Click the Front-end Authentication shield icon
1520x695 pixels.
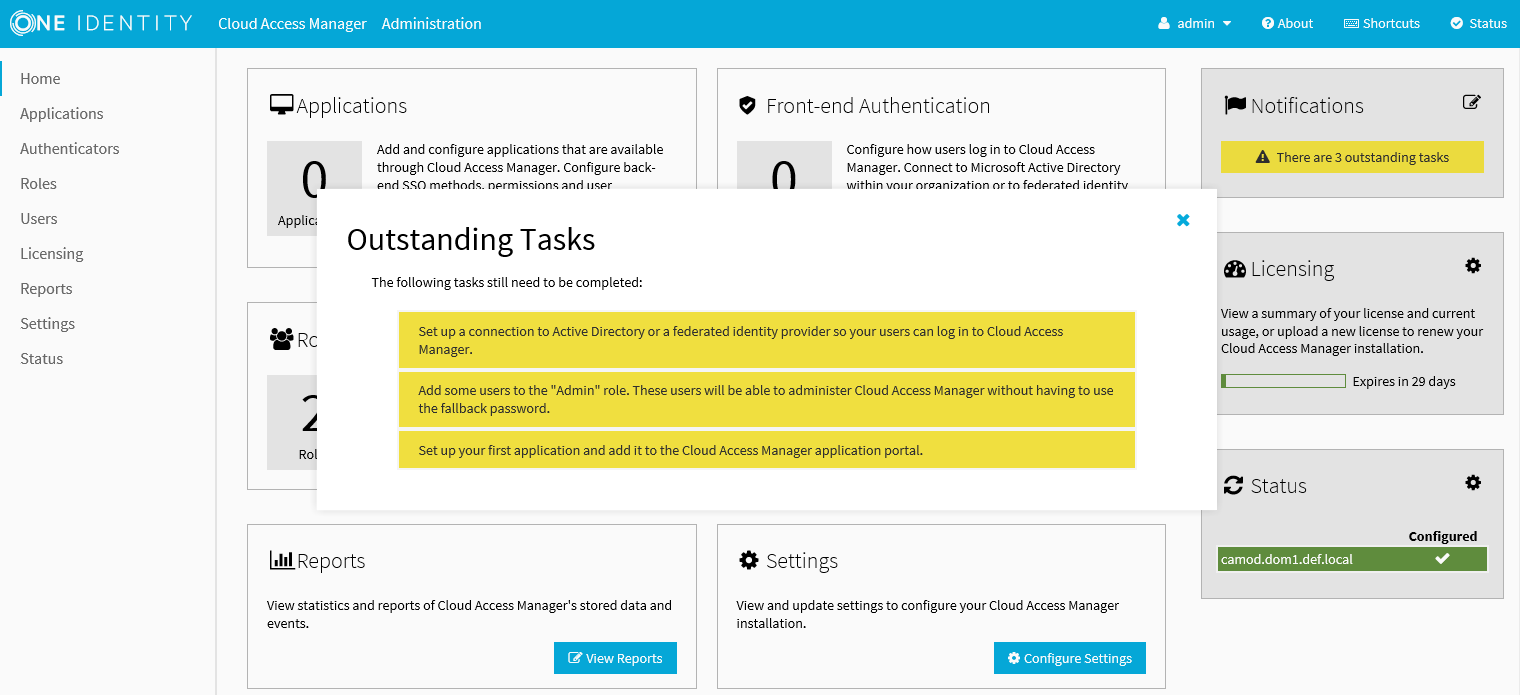tap(747, 105)
